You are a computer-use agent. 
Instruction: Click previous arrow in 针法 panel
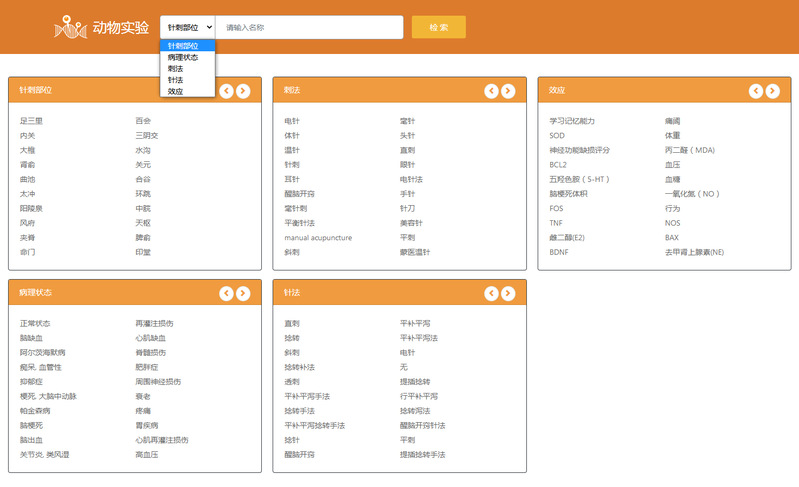coord(491,293)
